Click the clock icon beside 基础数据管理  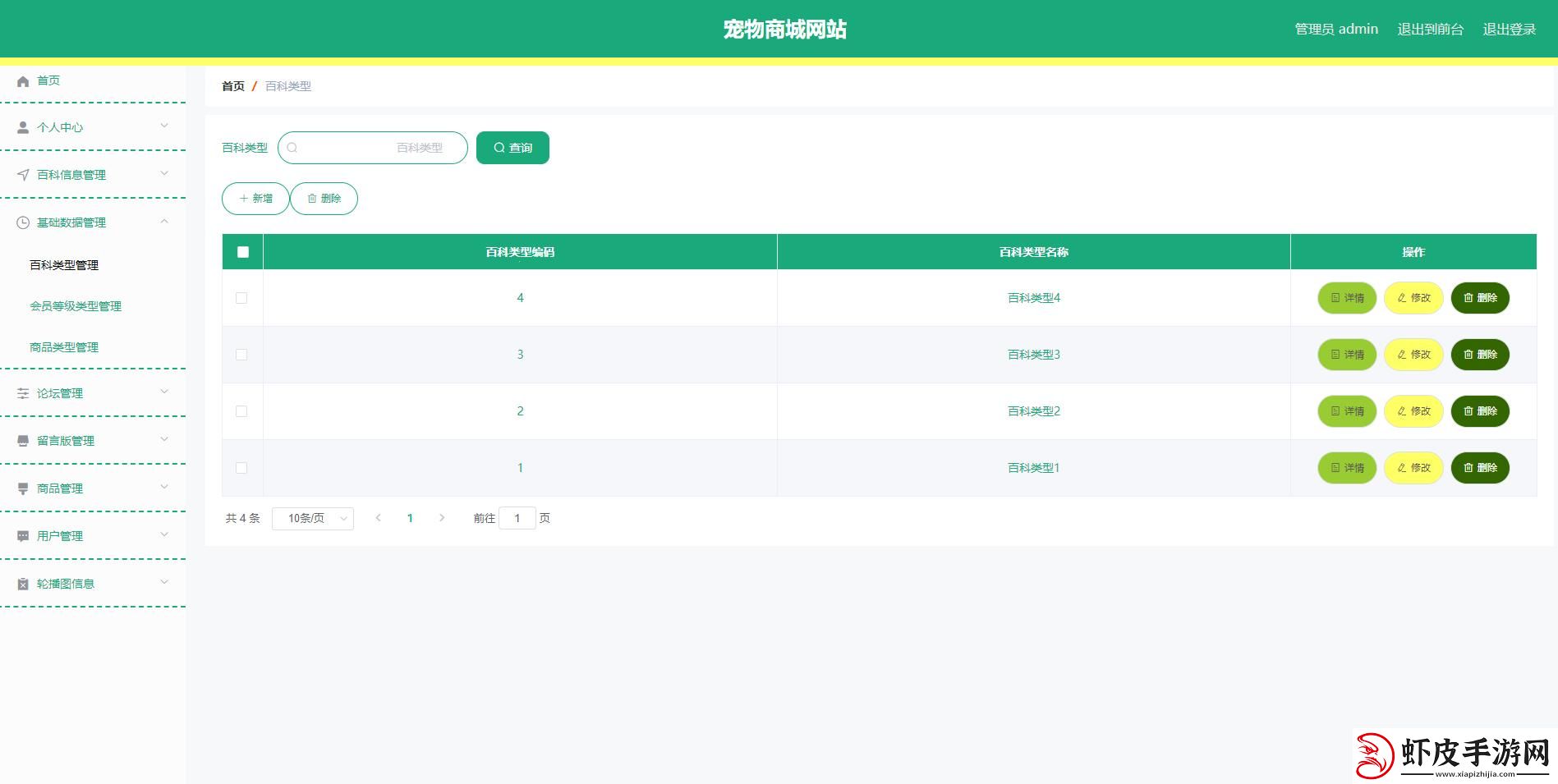tap(23, 222)
